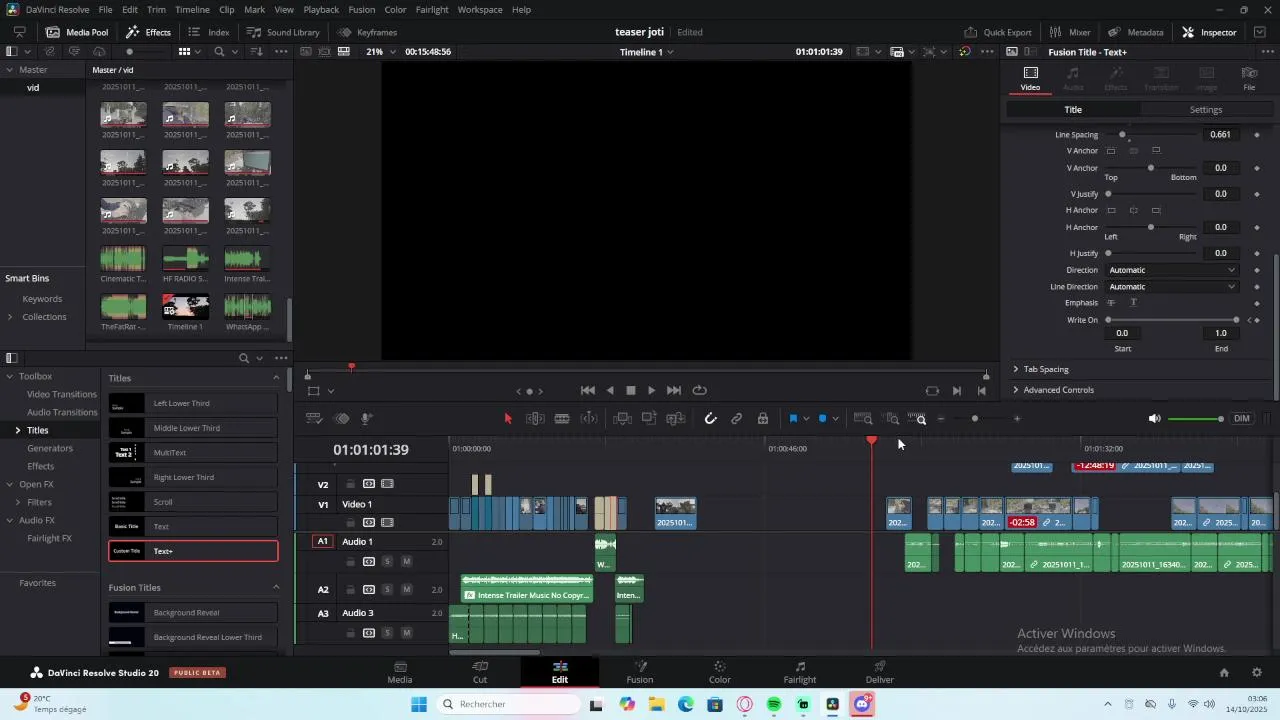Expand Collections under Smart Bins
The height and width of the screenshot is (720, 1280).
tap(10, 317)
